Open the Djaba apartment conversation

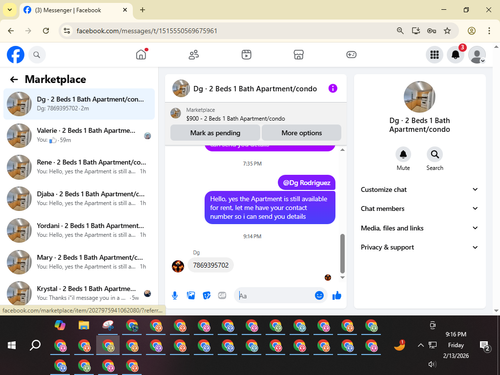(79, 199)
